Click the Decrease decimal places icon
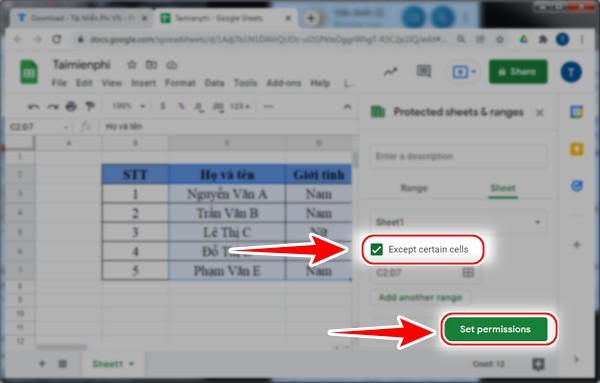 [199, 107]
